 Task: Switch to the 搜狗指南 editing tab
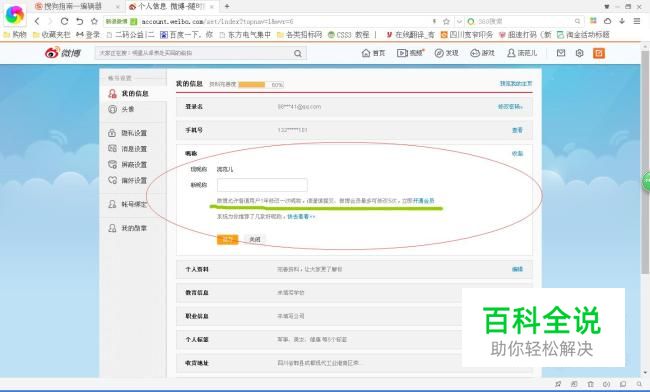77,6
